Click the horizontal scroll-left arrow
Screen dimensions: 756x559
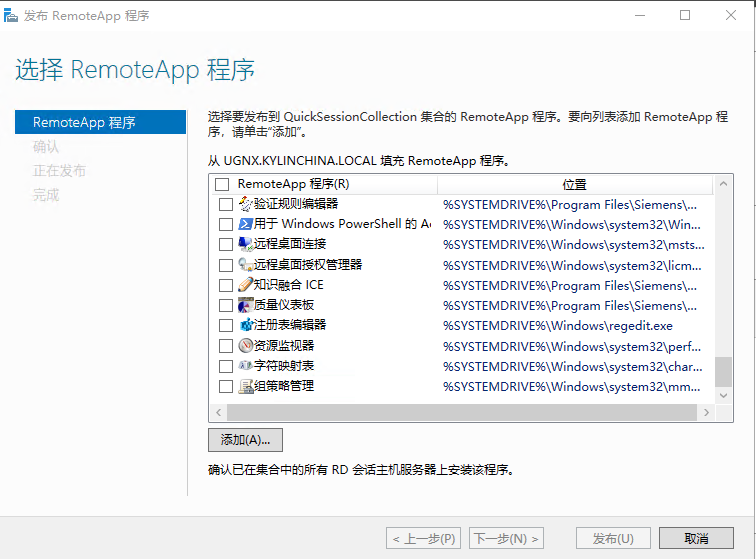pyautogui.click(x=219, y=412)
